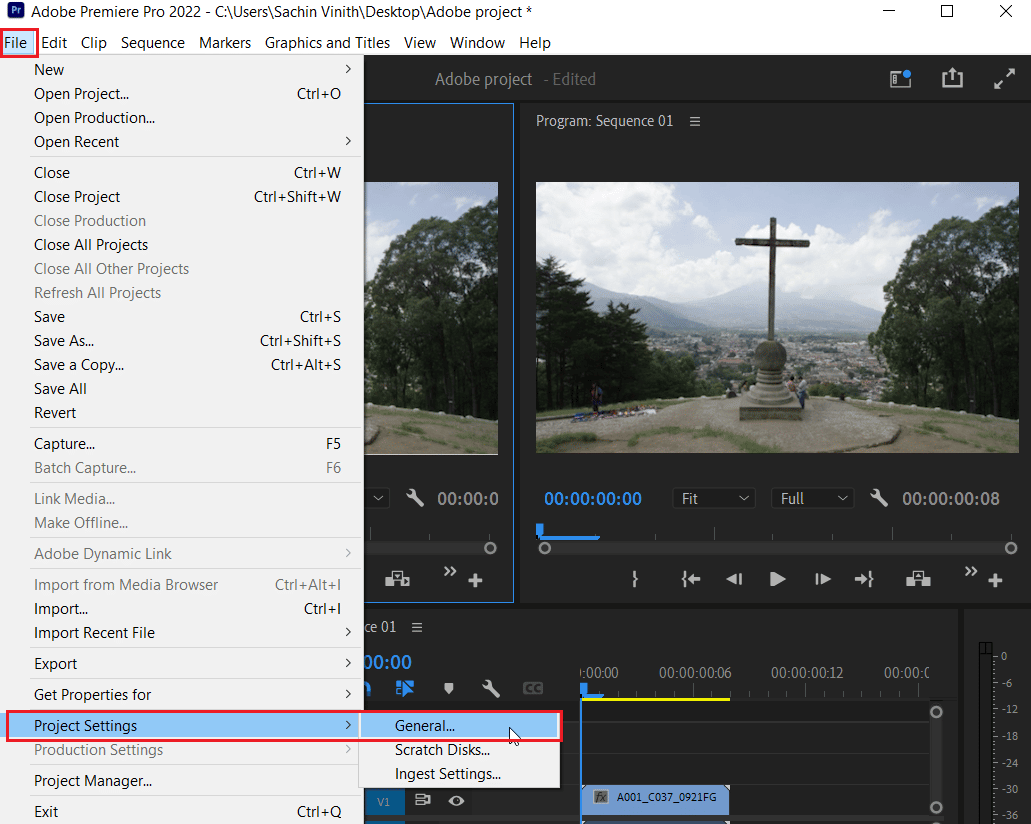1031x824 pixels.
Task: Choose Ingest Settings... option
Action: (x=460, y=774)
